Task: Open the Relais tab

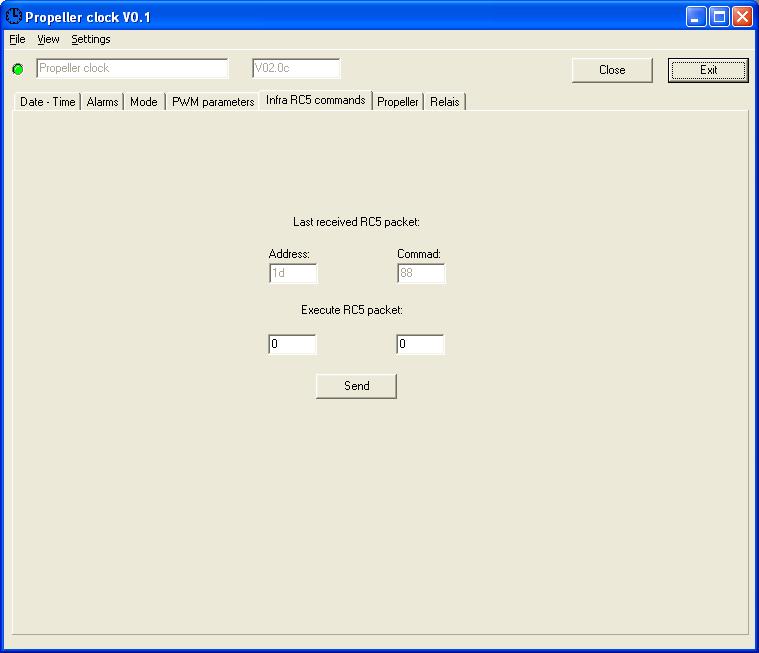Action: (444, 102)
